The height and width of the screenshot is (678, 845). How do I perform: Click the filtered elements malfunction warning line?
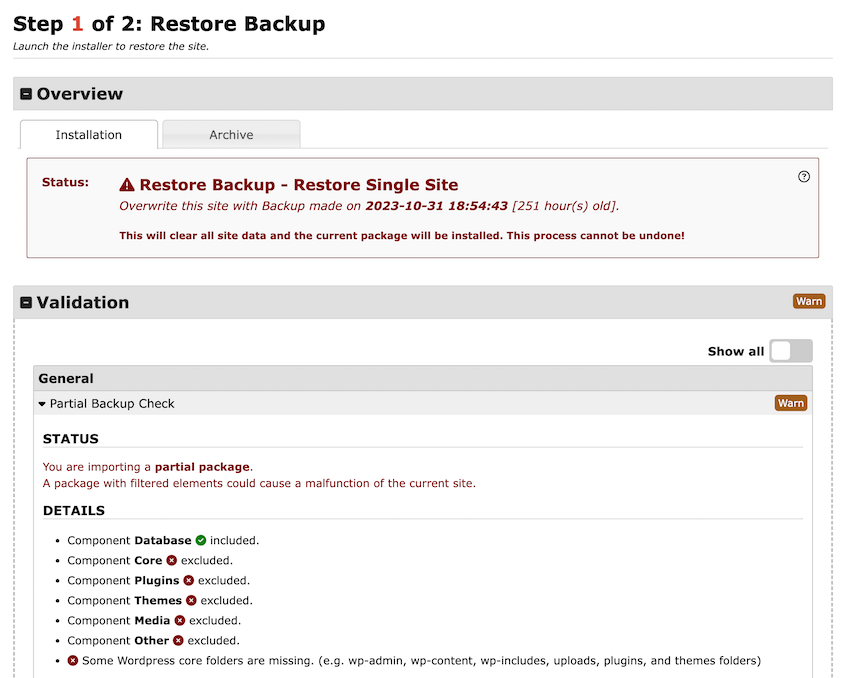click(259, 483)
